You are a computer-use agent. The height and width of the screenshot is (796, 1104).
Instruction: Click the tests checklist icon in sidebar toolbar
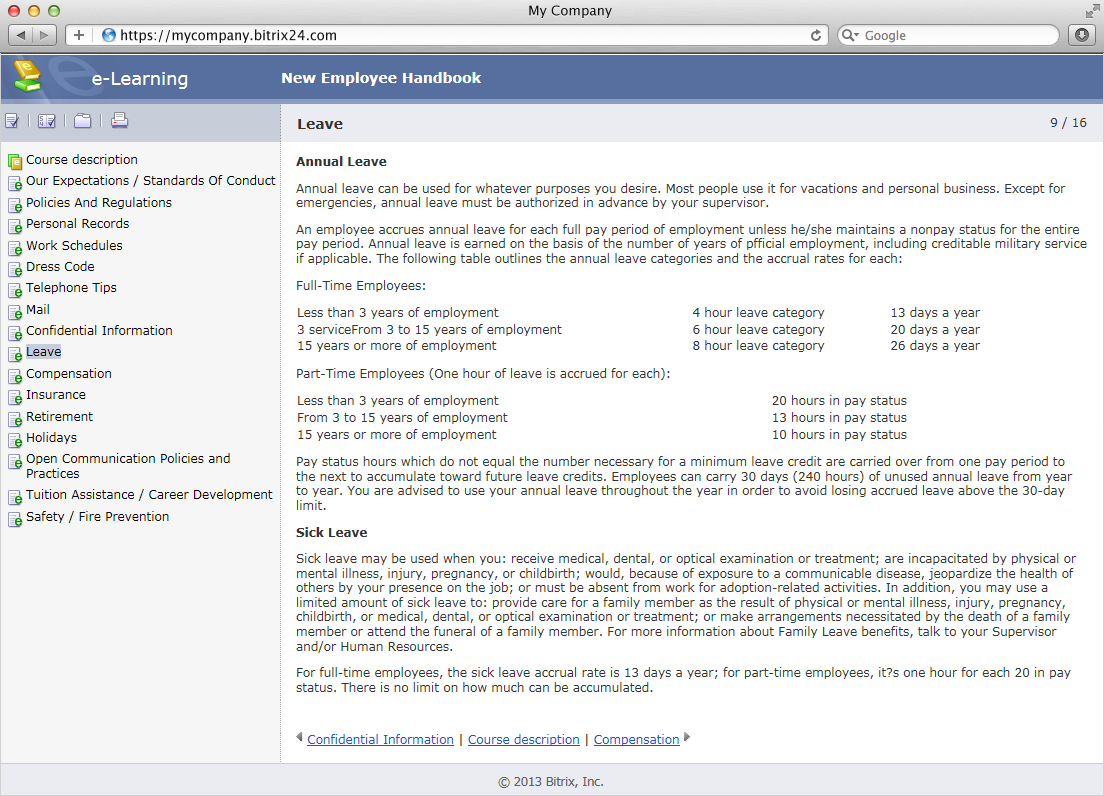click(x=12, y=122)
